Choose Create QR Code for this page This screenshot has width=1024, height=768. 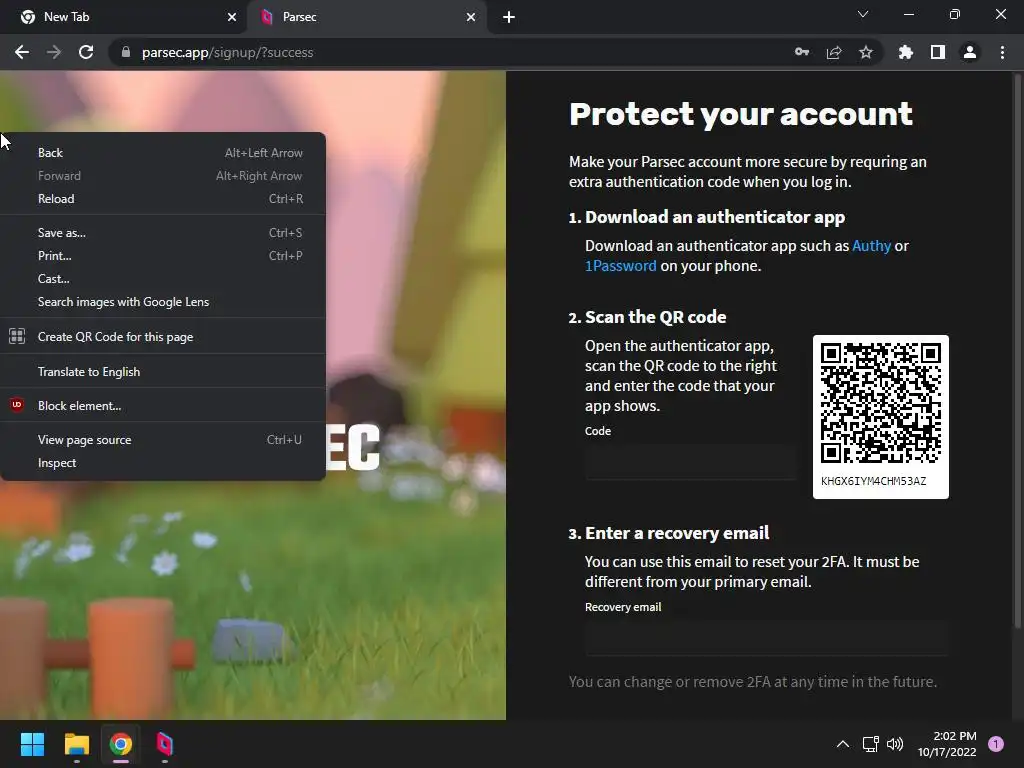click(163, 336)
